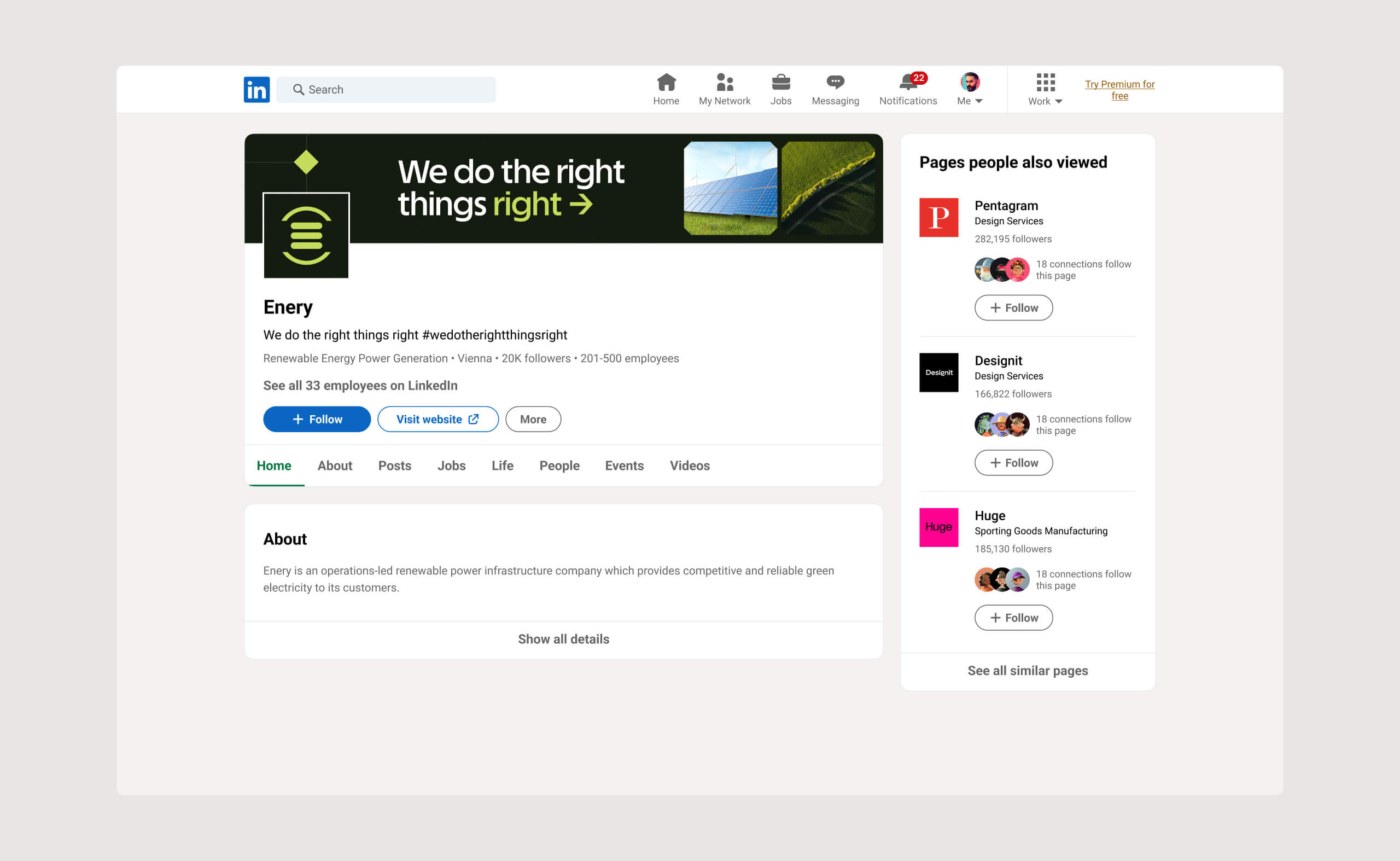This screenshot has width=1400, height=861.
Task: See all similar pages
Action: [1028, 670]
